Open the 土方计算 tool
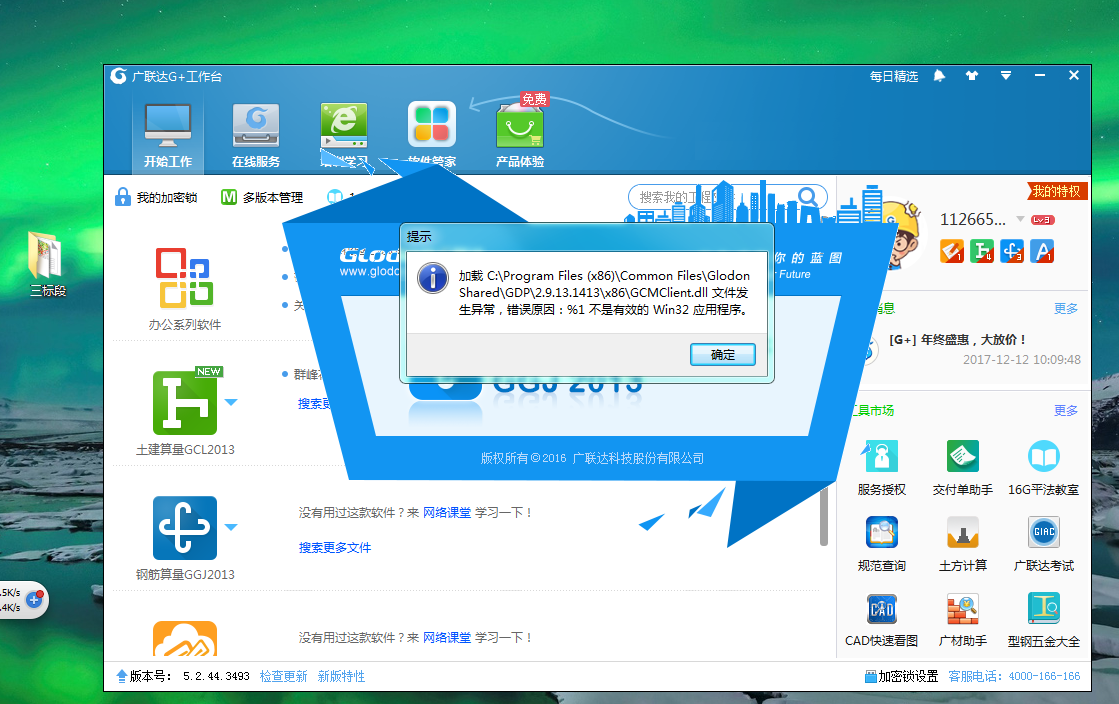This screenshot has width=1119, height=704. pyautogui.click(x=963, y=544)
